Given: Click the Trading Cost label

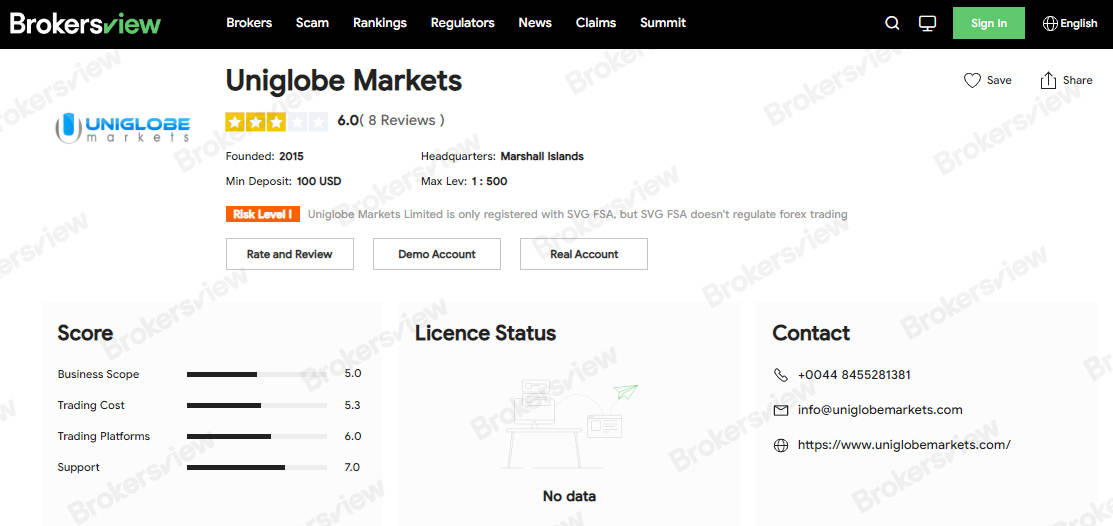Looking at the screenshot, I should pos(91,405).
